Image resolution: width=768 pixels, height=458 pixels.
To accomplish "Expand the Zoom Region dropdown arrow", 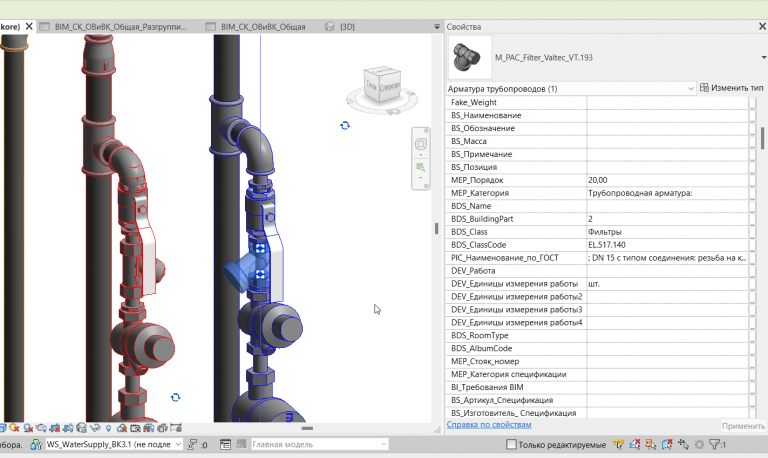I will point(421,177).
